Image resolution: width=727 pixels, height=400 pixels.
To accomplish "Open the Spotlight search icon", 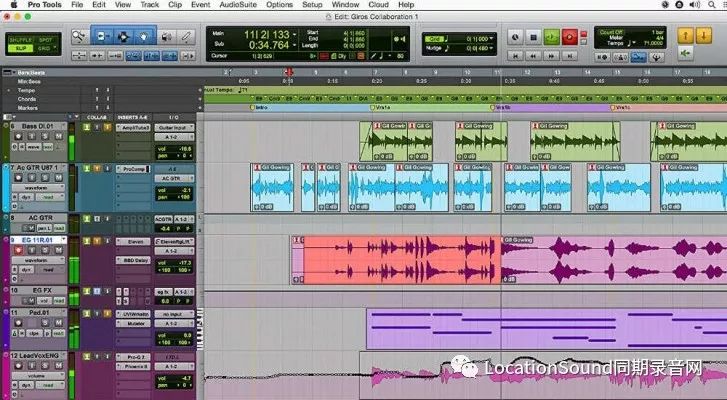I will coord(711,5).
